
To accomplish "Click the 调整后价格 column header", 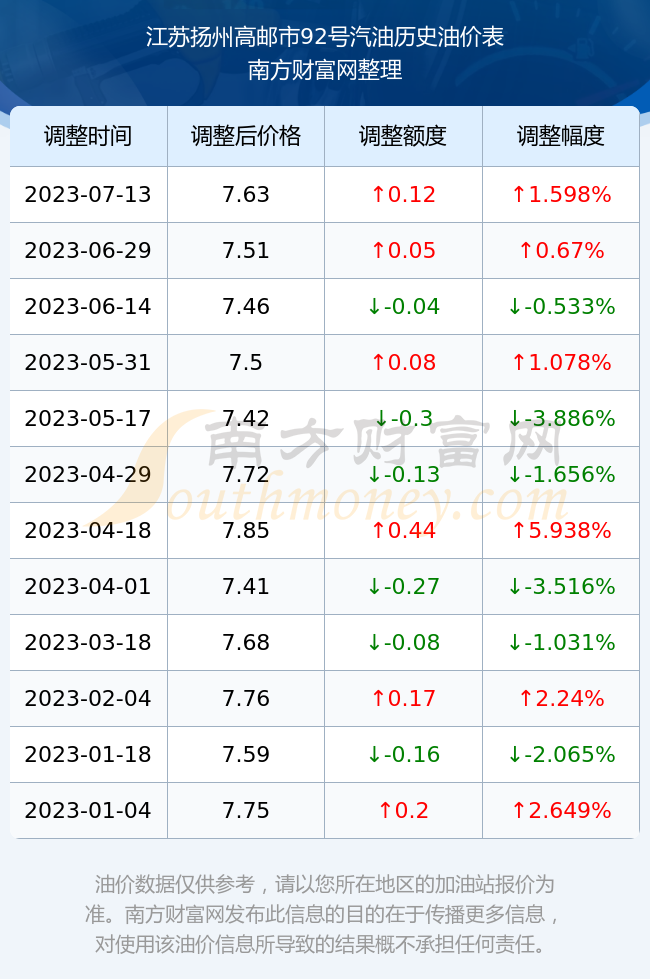I will 246,136.
